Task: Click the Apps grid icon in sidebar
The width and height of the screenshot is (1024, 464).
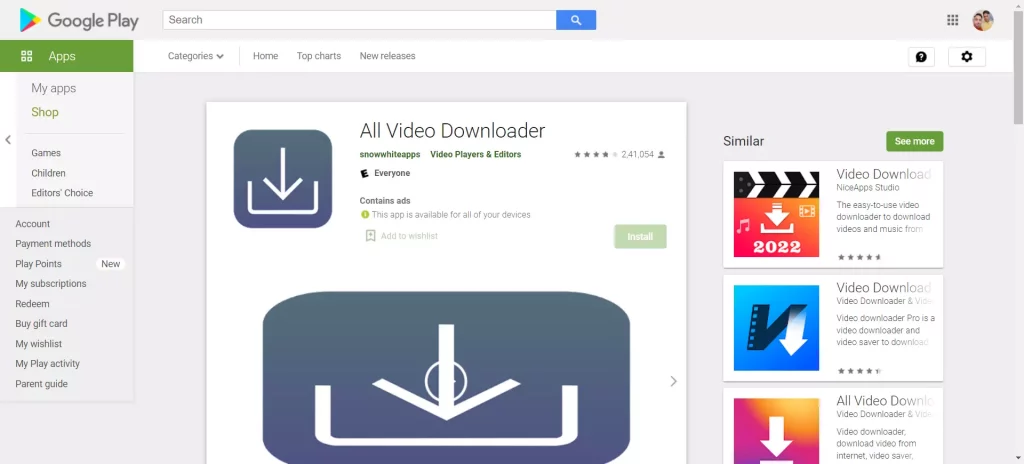Action: (27, 56)
